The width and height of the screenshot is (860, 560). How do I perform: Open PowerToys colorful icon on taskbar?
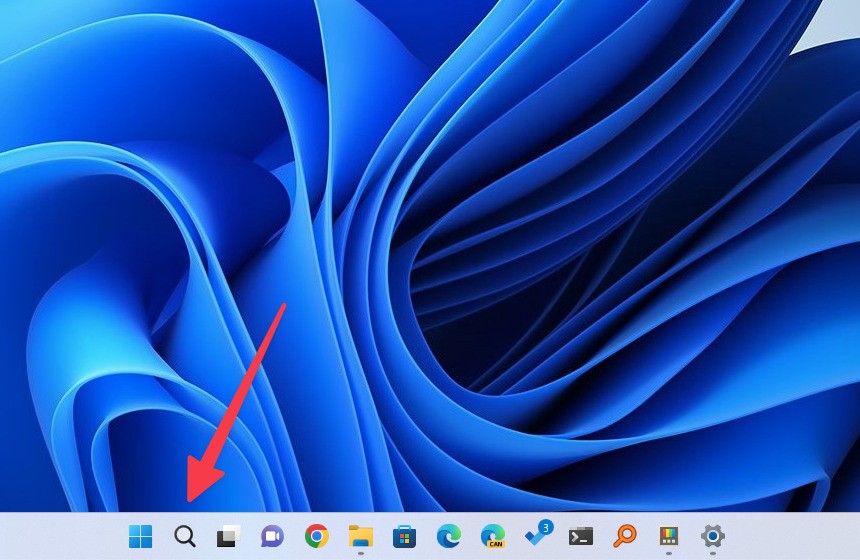[669, 536]
